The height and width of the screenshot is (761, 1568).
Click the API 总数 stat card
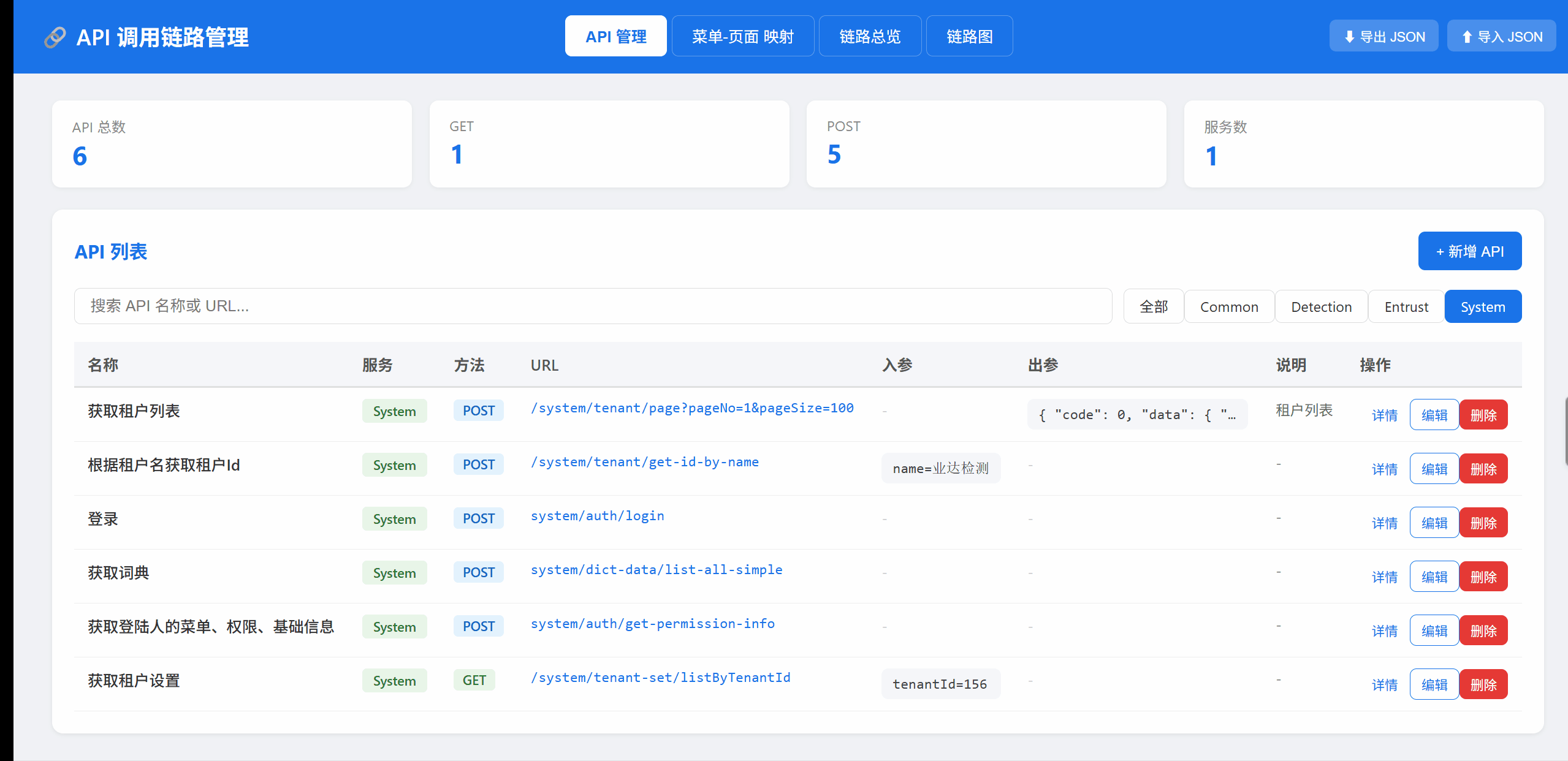tap(232, 144)
